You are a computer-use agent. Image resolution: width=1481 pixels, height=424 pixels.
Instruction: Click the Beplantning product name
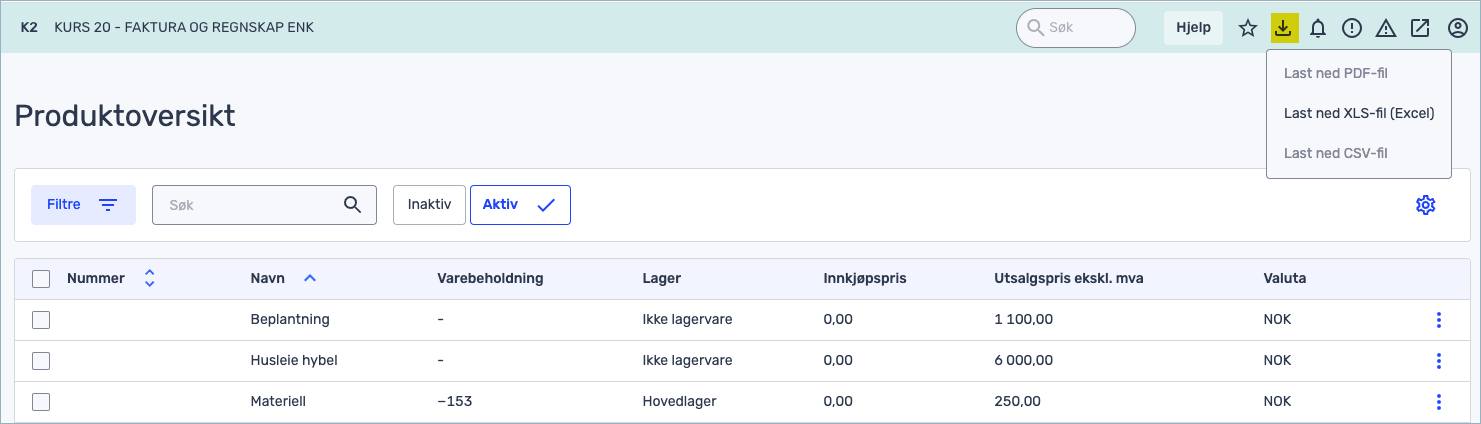(290, 320)
